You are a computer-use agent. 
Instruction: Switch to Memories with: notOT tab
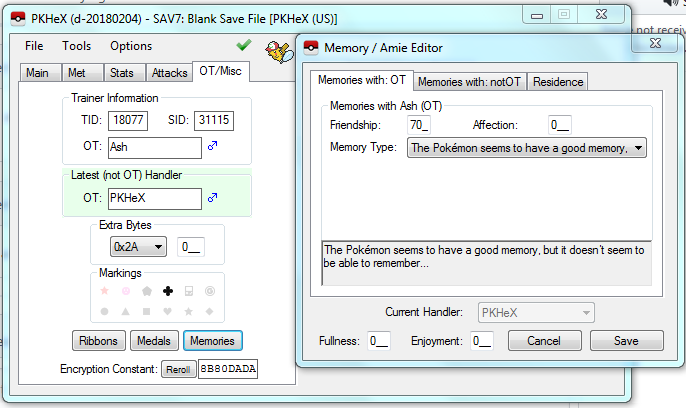click(x=469, y=82)
